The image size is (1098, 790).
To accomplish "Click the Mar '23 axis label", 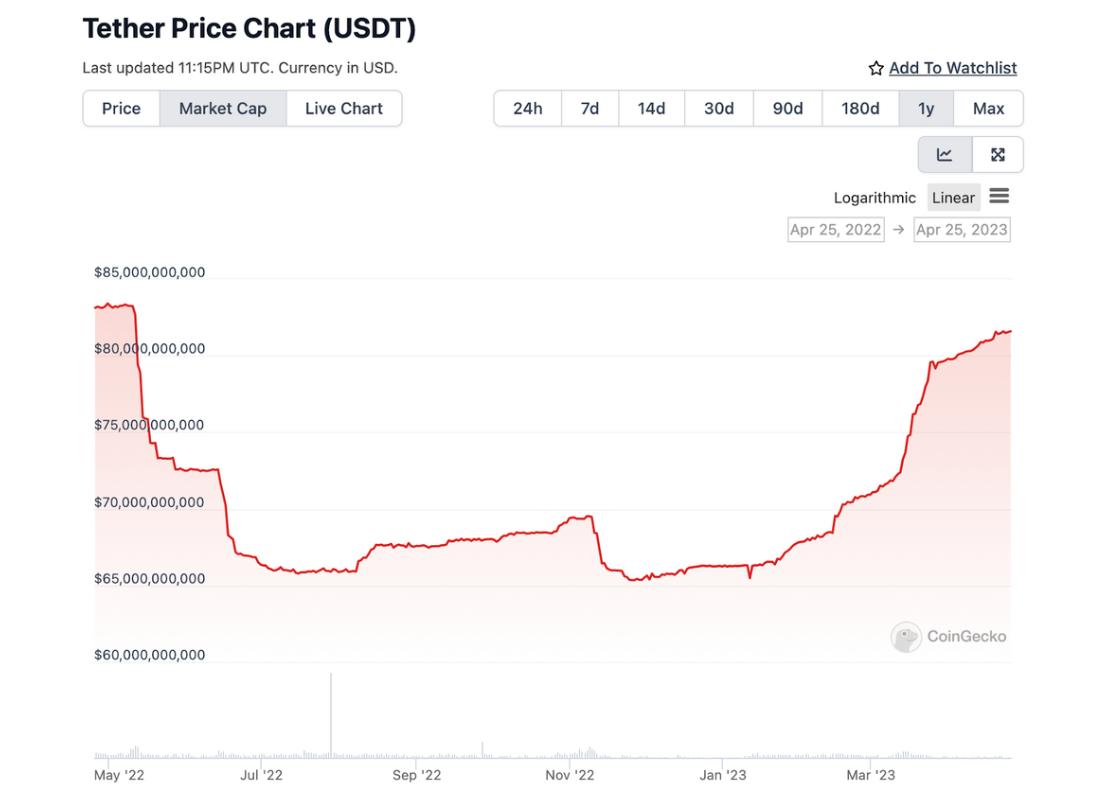I will click(x=870, y=775).
